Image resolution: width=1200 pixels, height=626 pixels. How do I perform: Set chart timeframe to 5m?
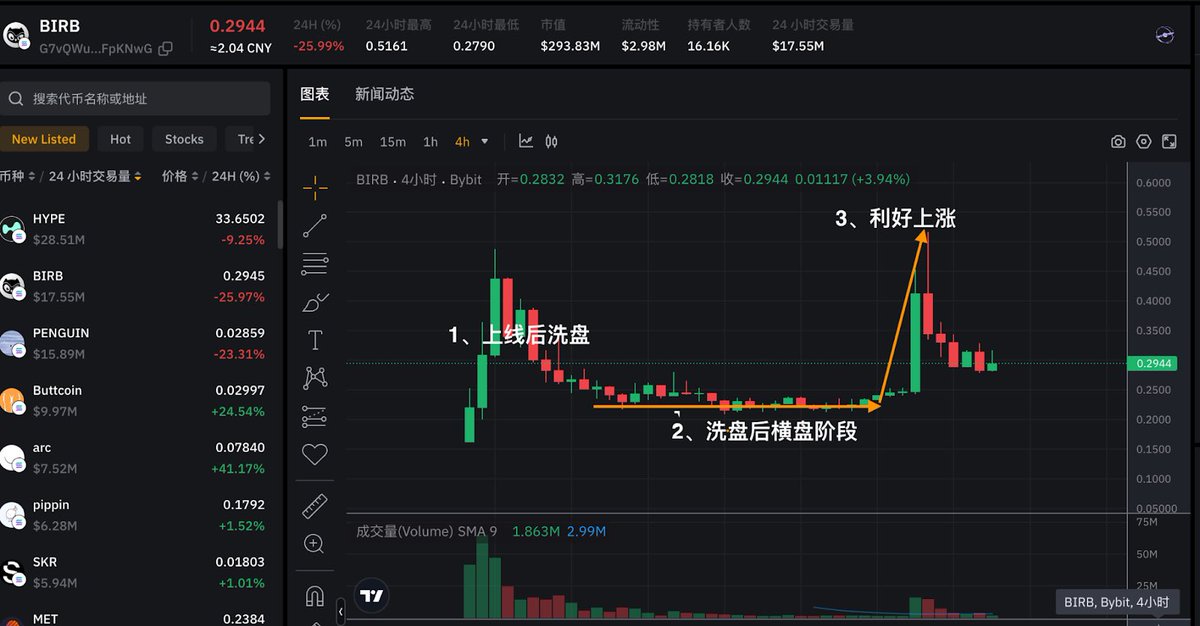coord(353,142)
